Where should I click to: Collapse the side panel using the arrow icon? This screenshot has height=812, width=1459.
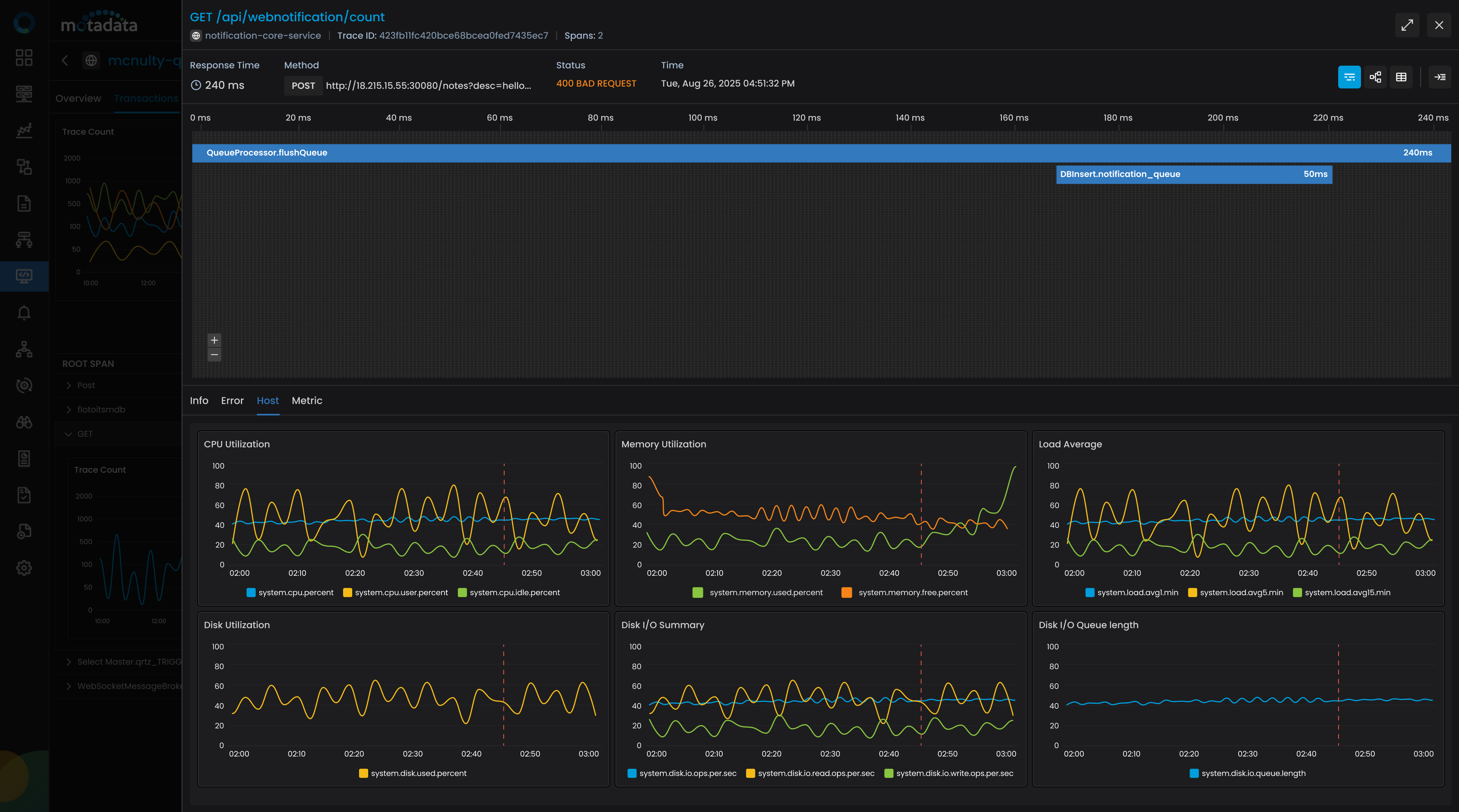tap(1440, 77)
